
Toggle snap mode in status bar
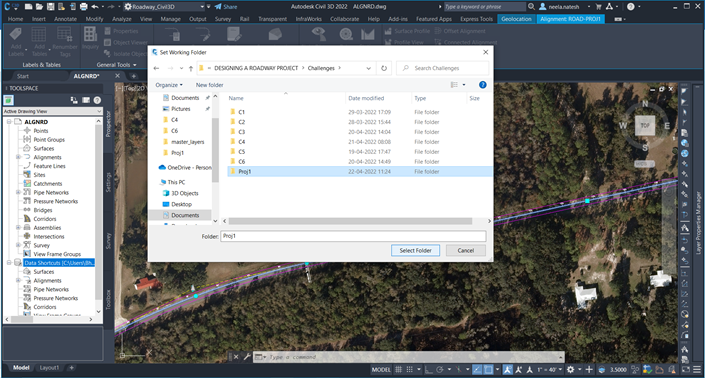pyautogui.click(x=409, y=369)
